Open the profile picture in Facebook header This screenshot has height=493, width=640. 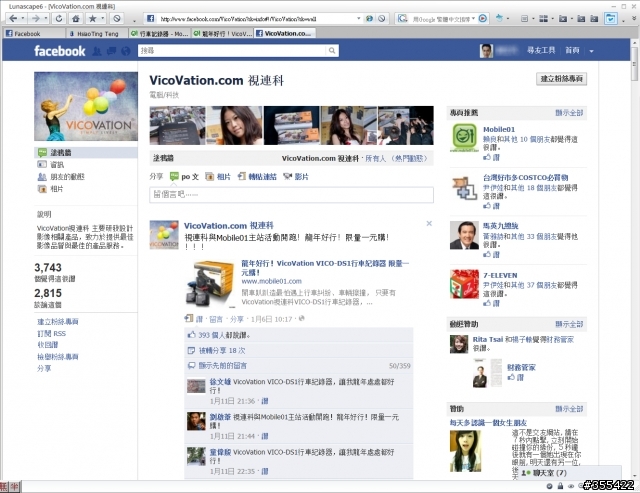coord(486,51)
